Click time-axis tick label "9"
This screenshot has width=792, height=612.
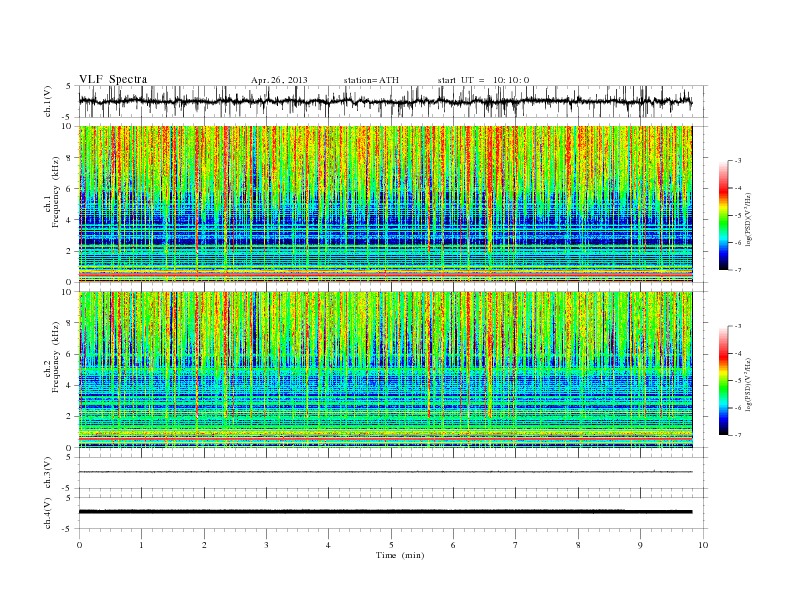[640, 545]
